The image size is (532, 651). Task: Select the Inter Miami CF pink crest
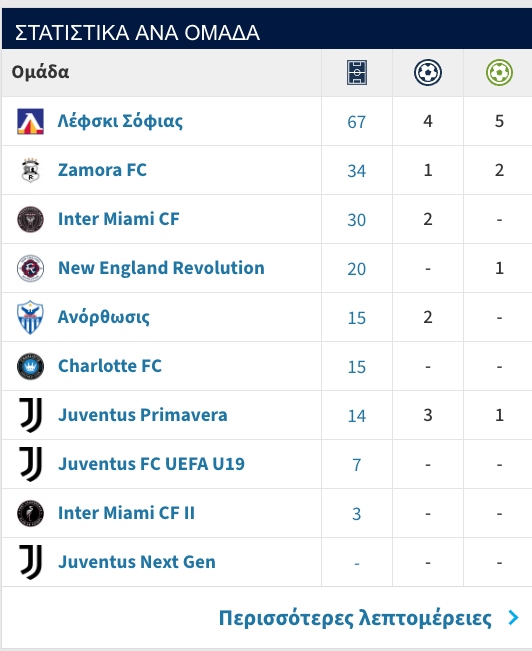(x=30, y=219)
